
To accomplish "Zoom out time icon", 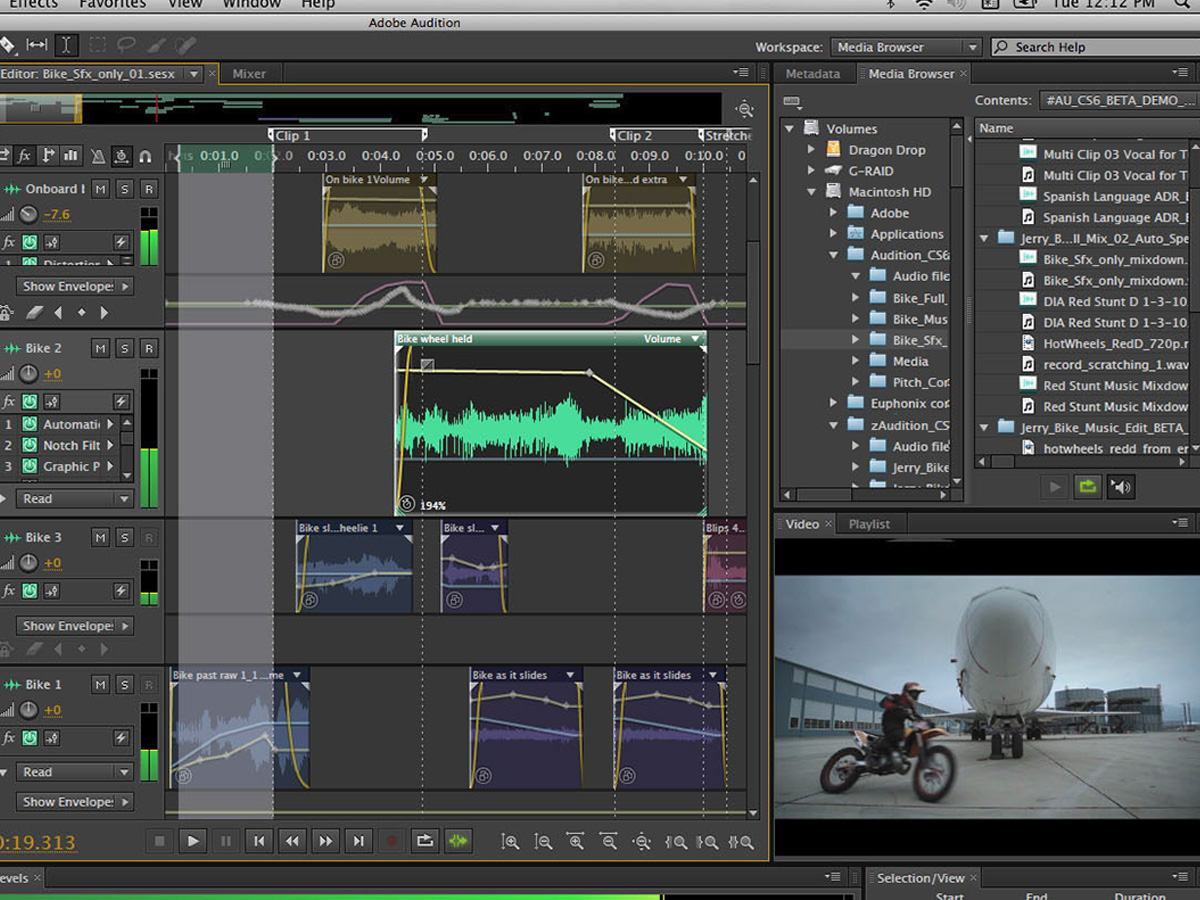I will tap(609, 842).
